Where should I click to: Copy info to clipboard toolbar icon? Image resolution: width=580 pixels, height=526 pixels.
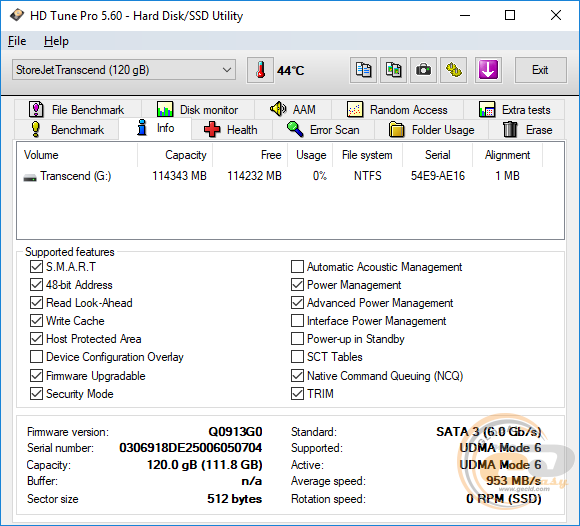pyautogui.click(x=363, y=70)
